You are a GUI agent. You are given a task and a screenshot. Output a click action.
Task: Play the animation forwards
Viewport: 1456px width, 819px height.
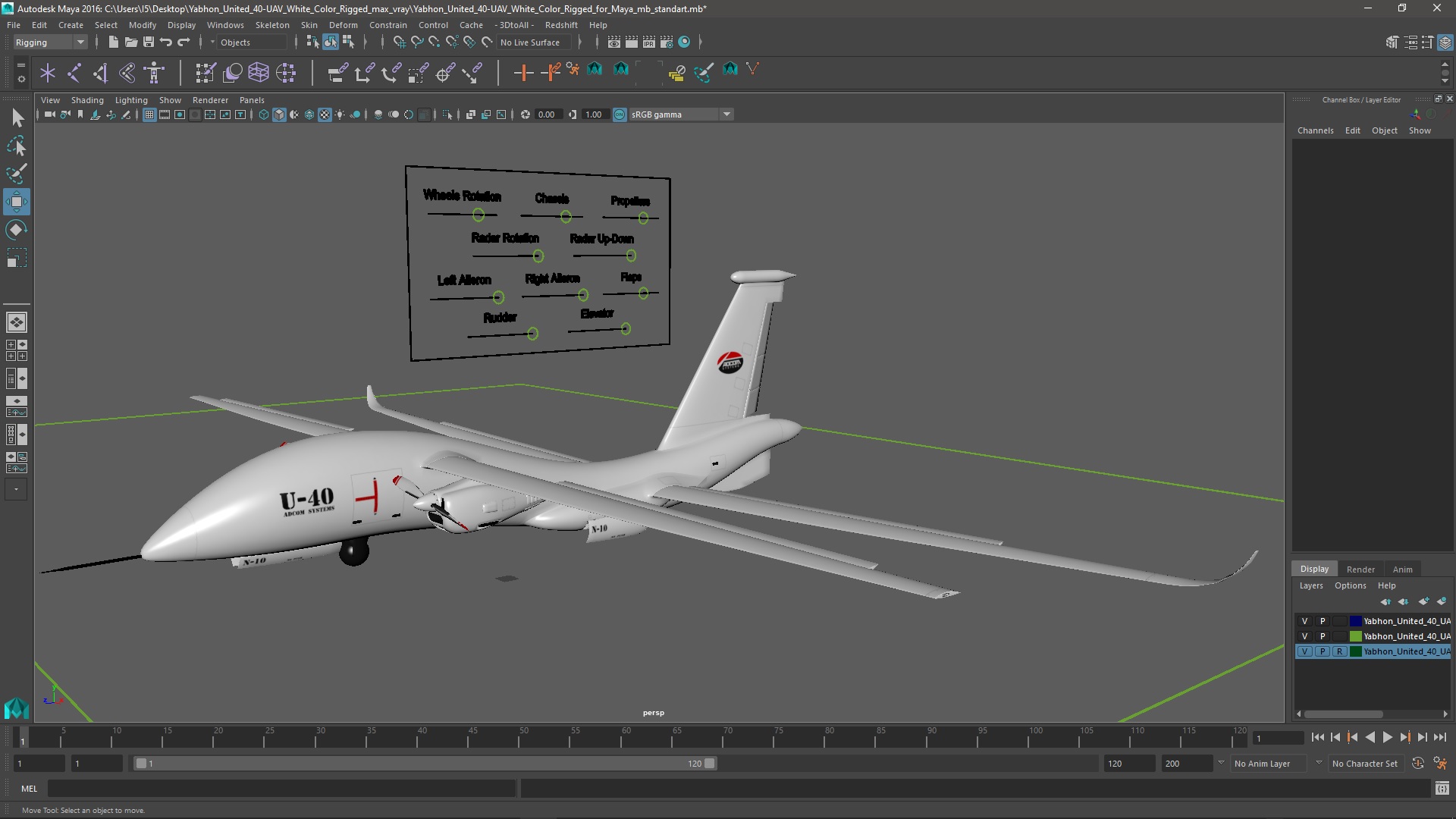click(x=1387, y=737)
